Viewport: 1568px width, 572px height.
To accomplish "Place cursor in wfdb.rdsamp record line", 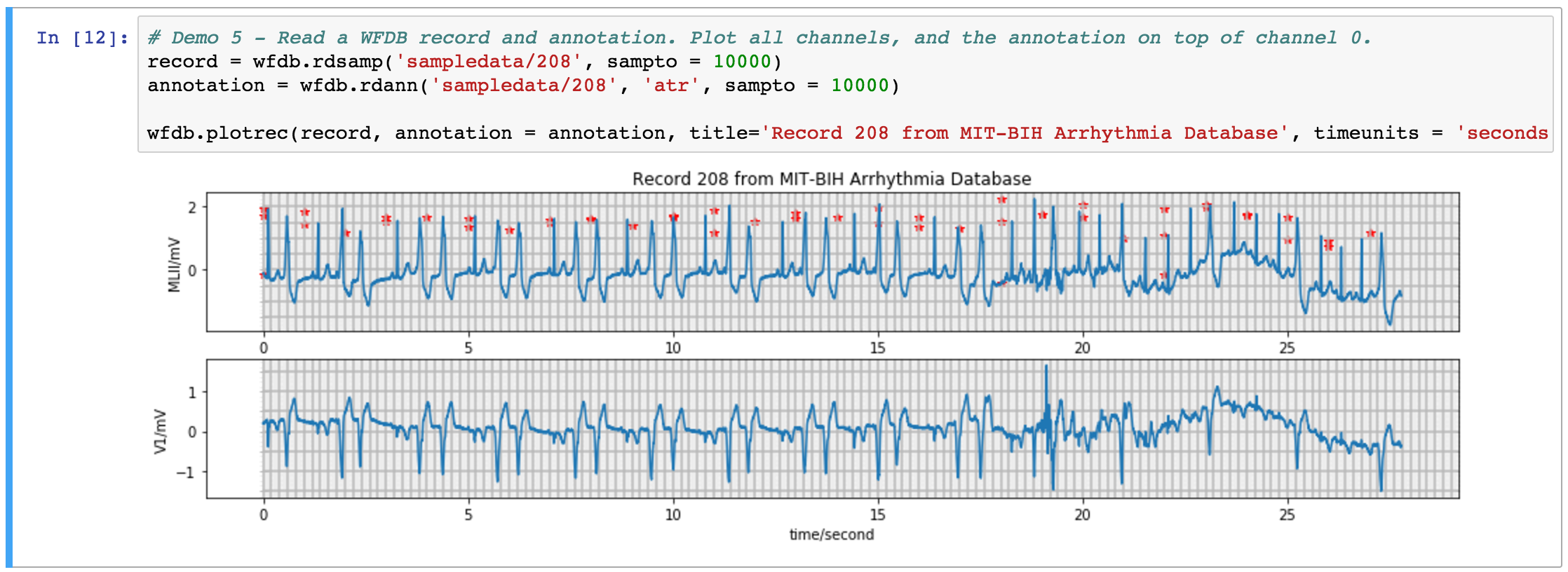I will click(464, 62).
